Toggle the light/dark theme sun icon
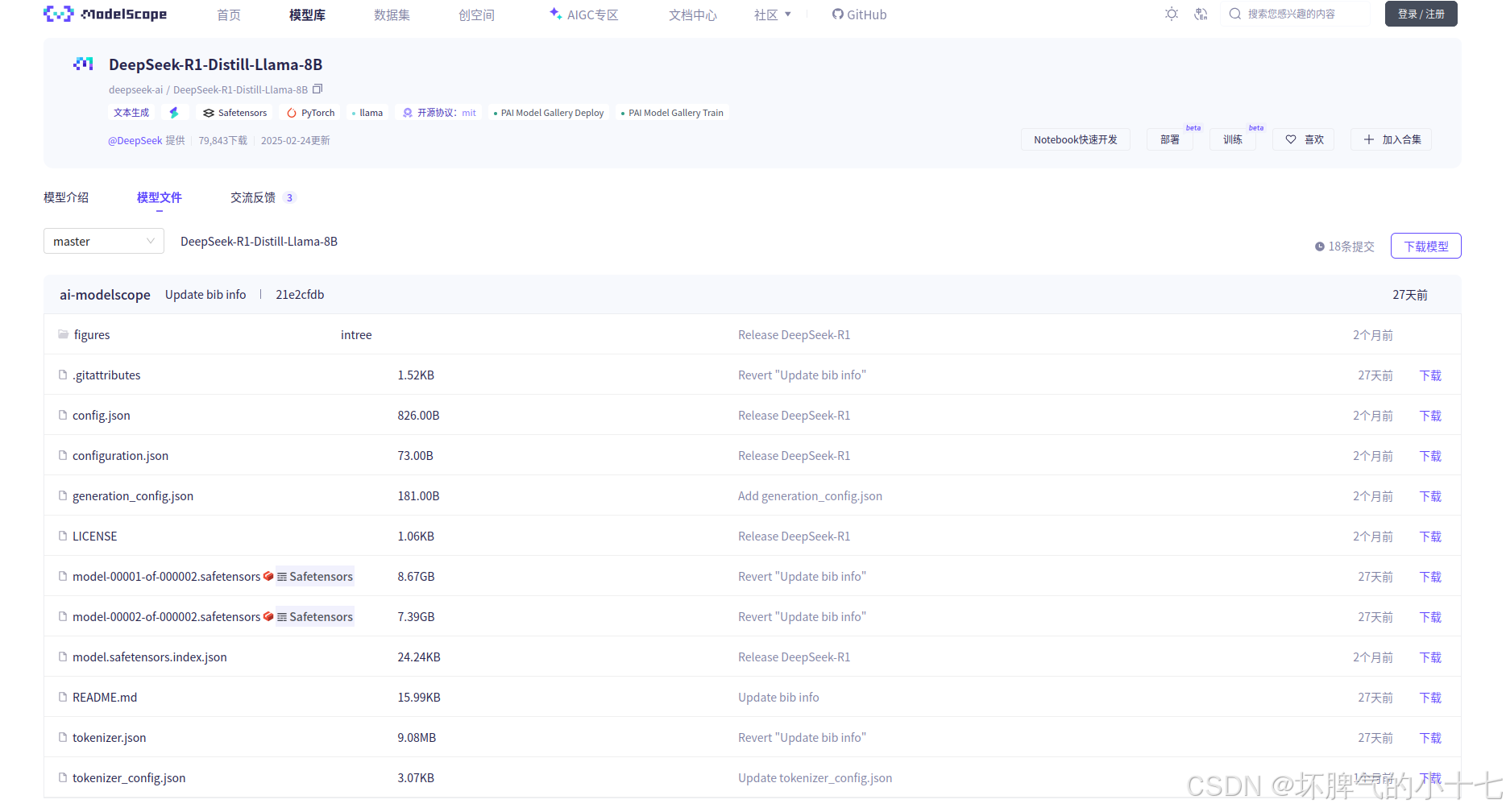The image size is (1506, 812). pos(1172,14)
